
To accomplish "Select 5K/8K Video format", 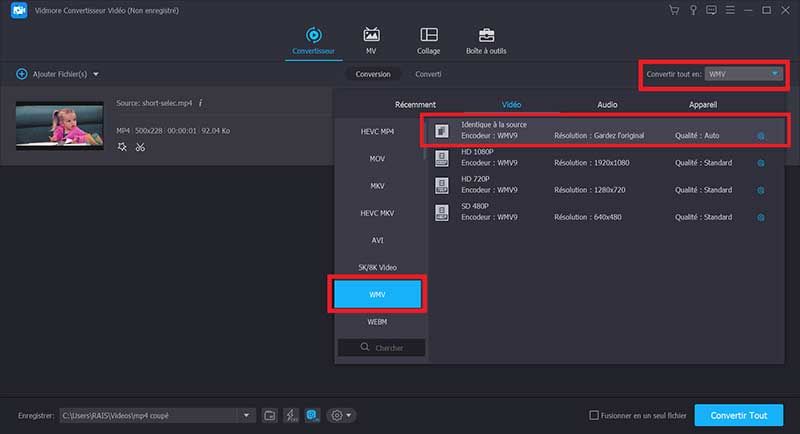I will click(x=377, y=267).
